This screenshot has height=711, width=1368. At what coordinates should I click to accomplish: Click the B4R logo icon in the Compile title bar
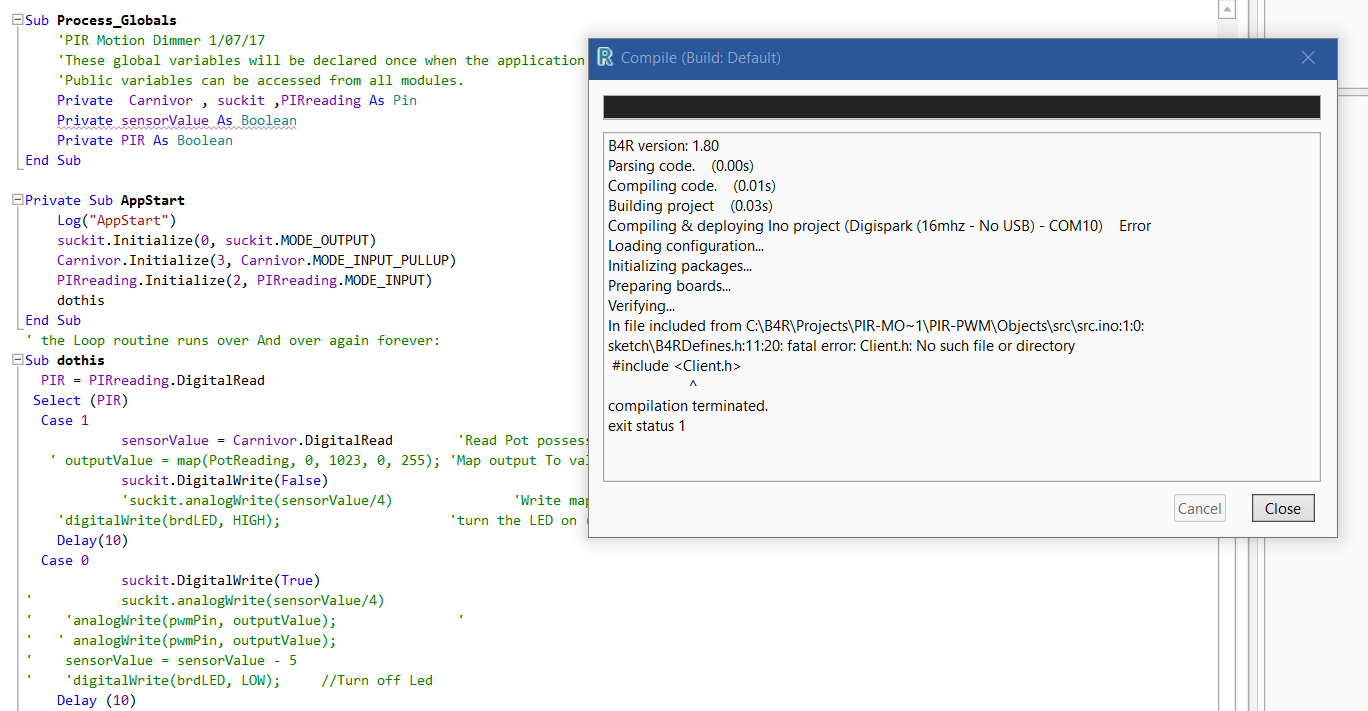(605, 58)
